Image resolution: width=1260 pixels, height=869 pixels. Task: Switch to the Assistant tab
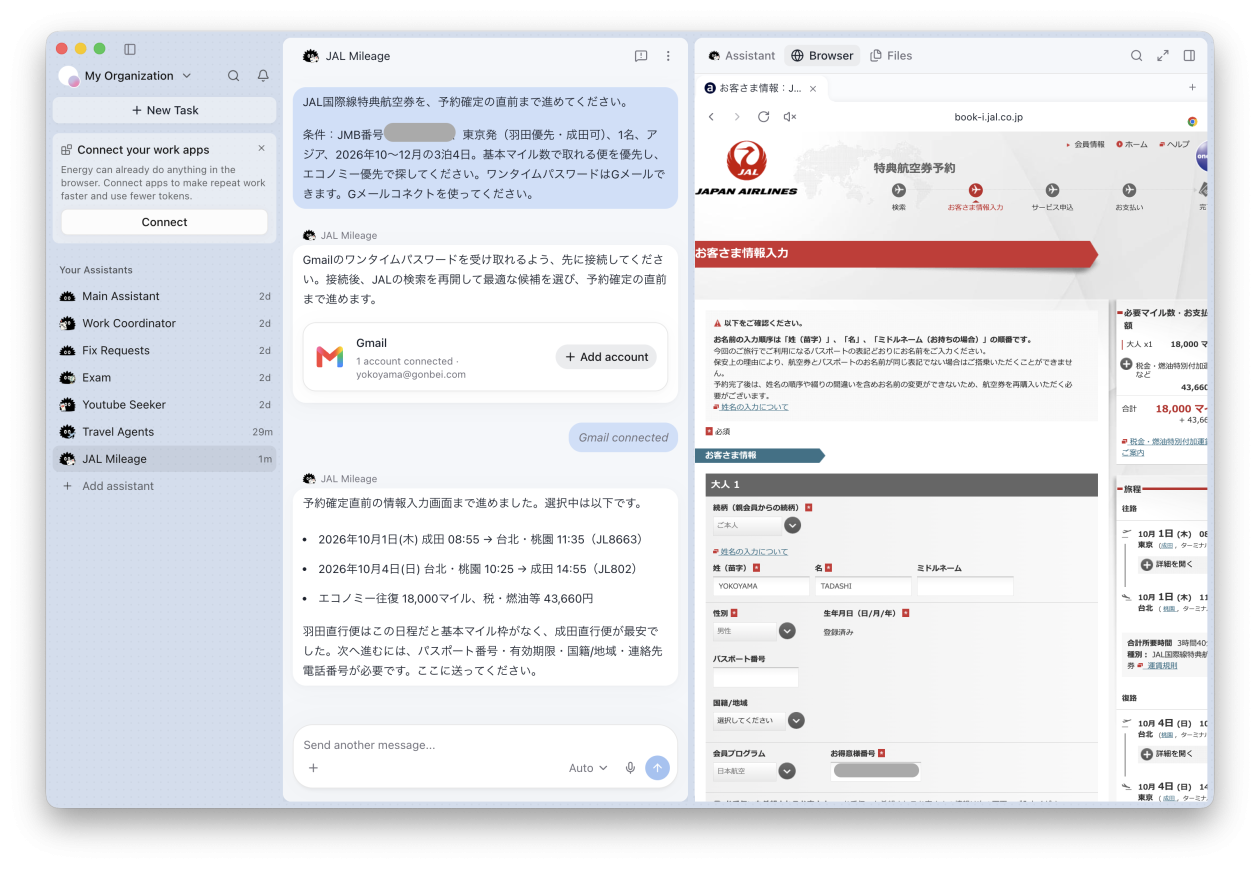(x=741, y=56)
